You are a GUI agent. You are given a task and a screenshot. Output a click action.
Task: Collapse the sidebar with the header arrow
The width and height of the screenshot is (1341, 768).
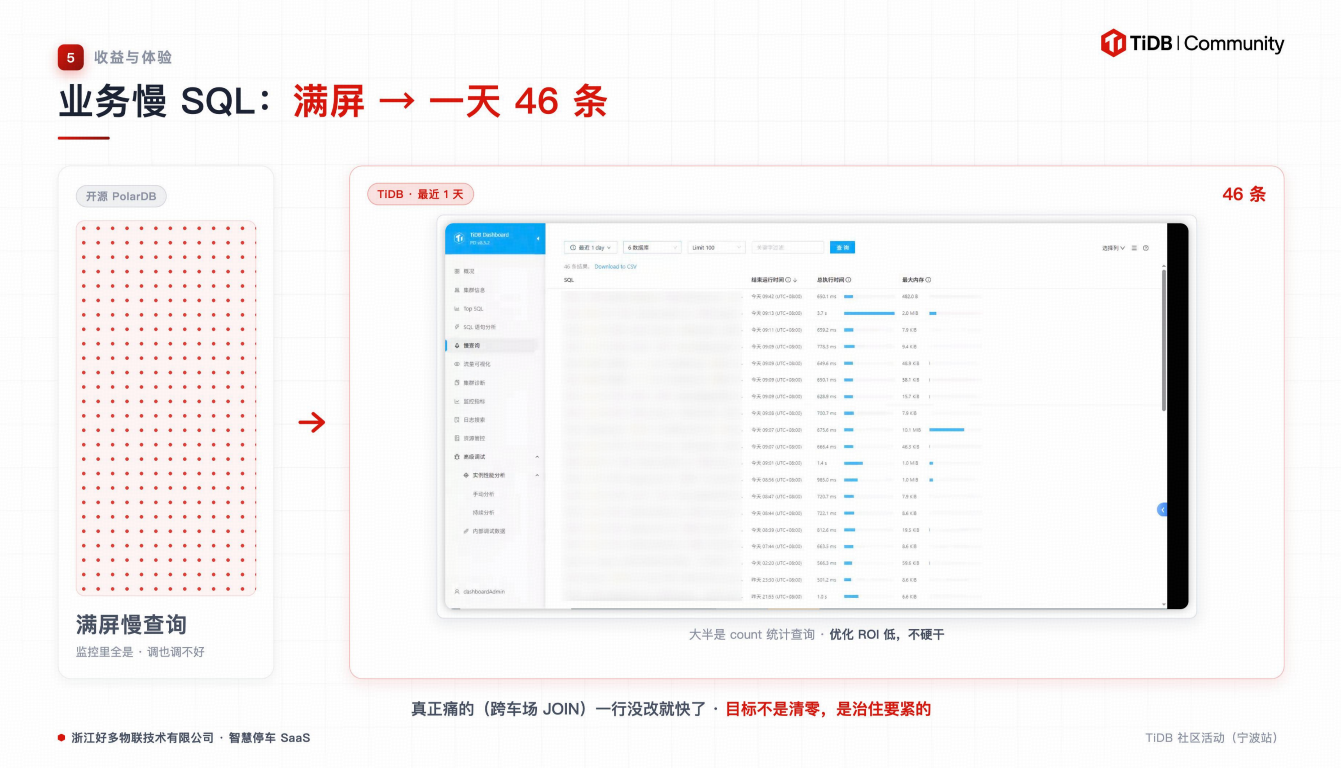tap(538, 238)
